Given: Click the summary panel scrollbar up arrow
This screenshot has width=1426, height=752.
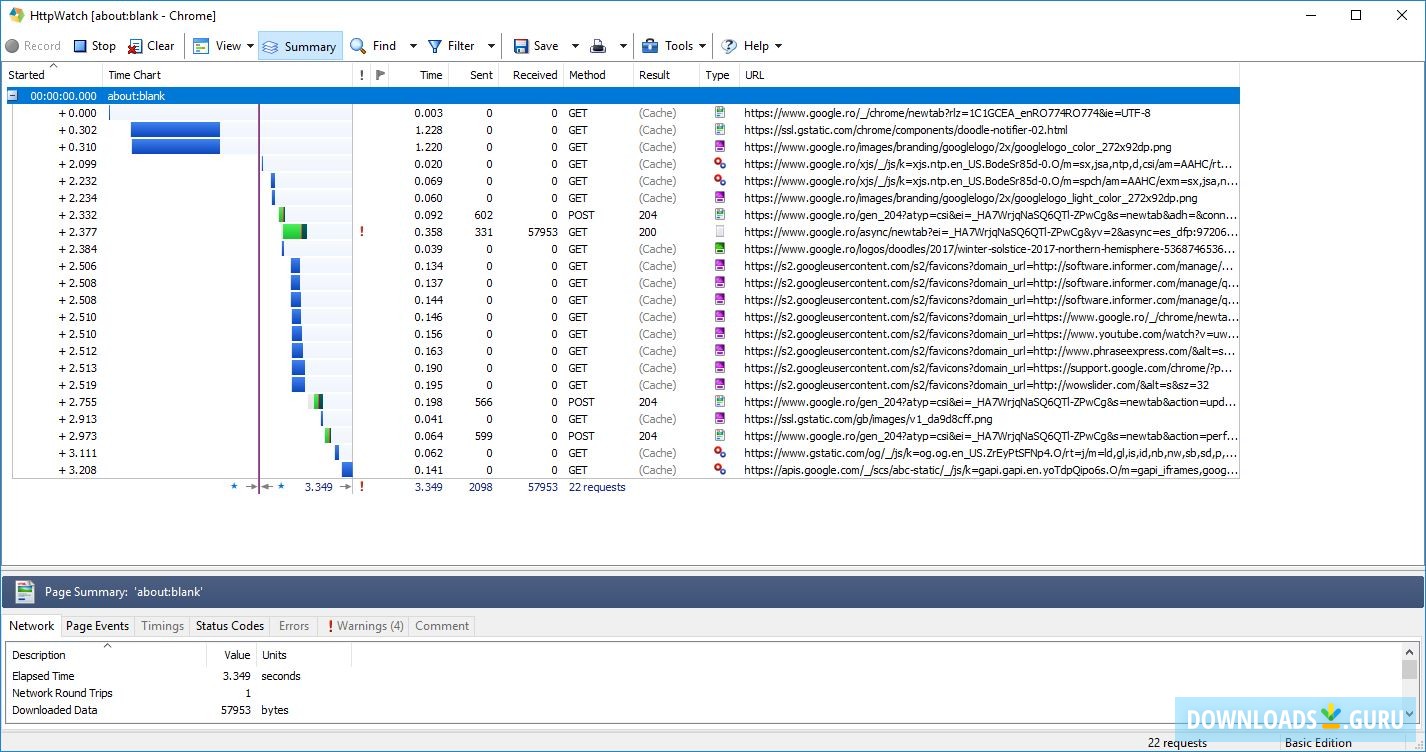Looking at the screenshot, I should (1409, 652).
